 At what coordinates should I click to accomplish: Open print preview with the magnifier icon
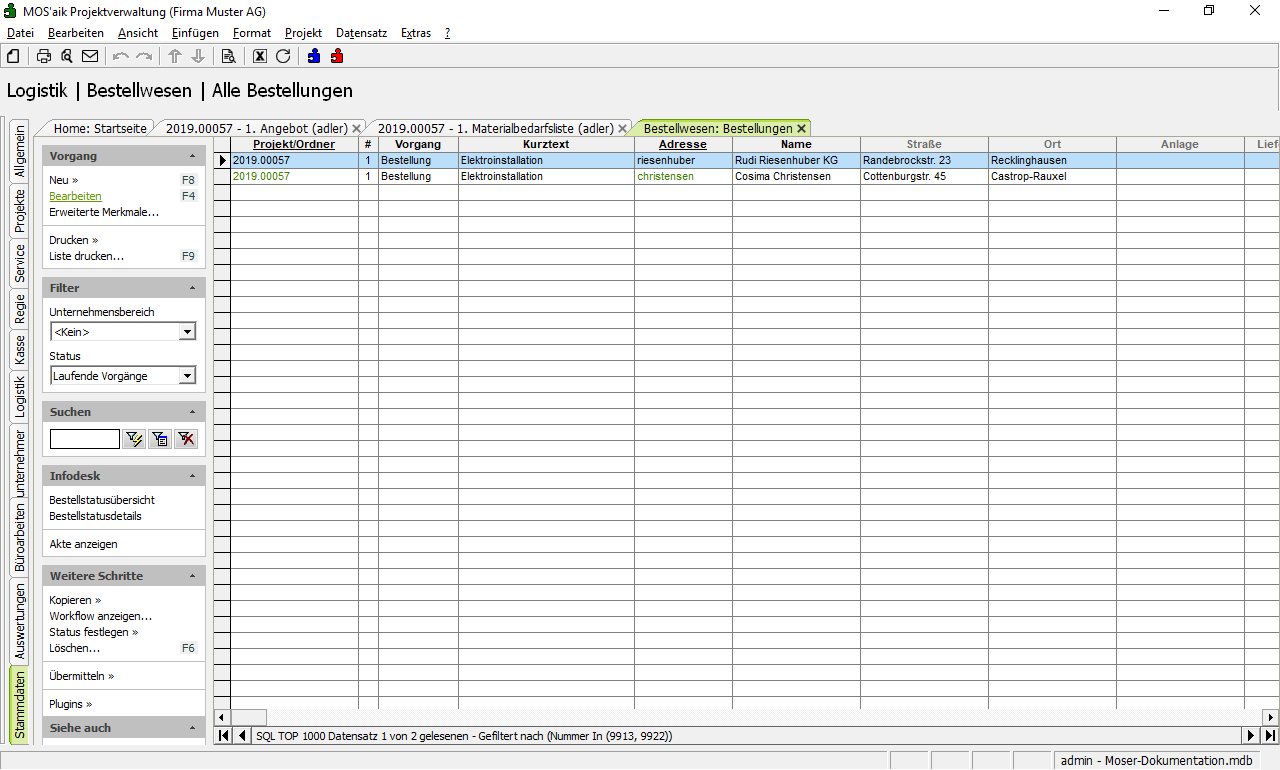[67, 56]
